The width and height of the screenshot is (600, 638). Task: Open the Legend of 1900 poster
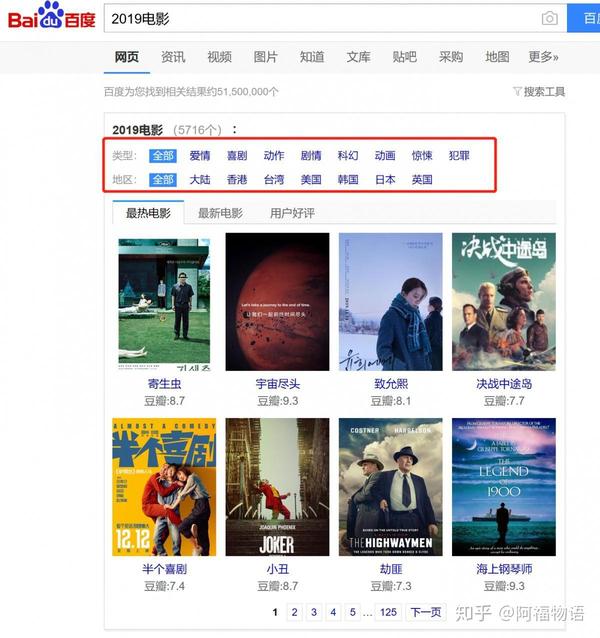tap(504, 487)
